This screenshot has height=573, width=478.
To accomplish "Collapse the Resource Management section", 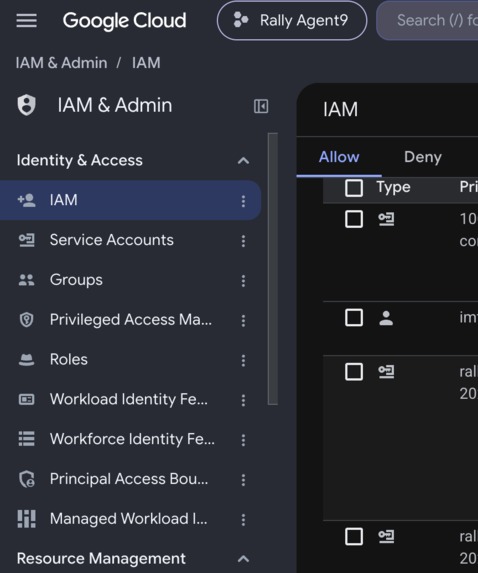I will pyautogui.click(x=243, y=559).
